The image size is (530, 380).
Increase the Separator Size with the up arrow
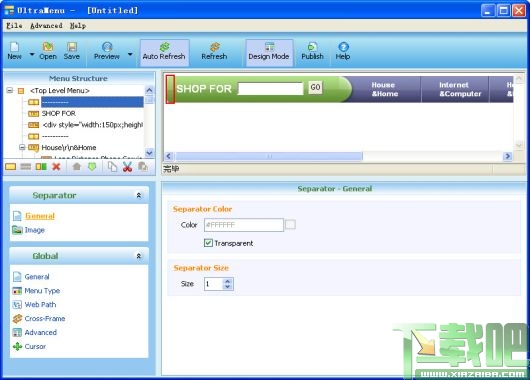[x=227, y=281]
